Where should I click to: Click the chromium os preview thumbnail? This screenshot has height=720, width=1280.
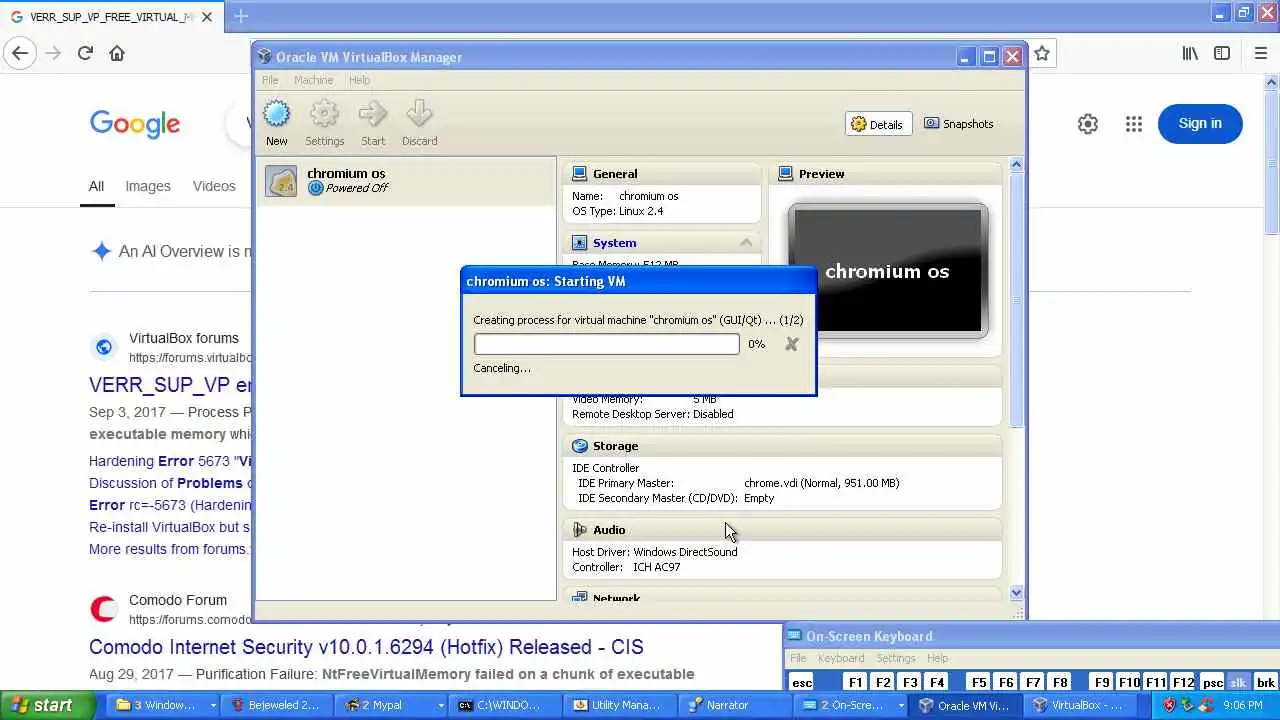coord(888,271)
